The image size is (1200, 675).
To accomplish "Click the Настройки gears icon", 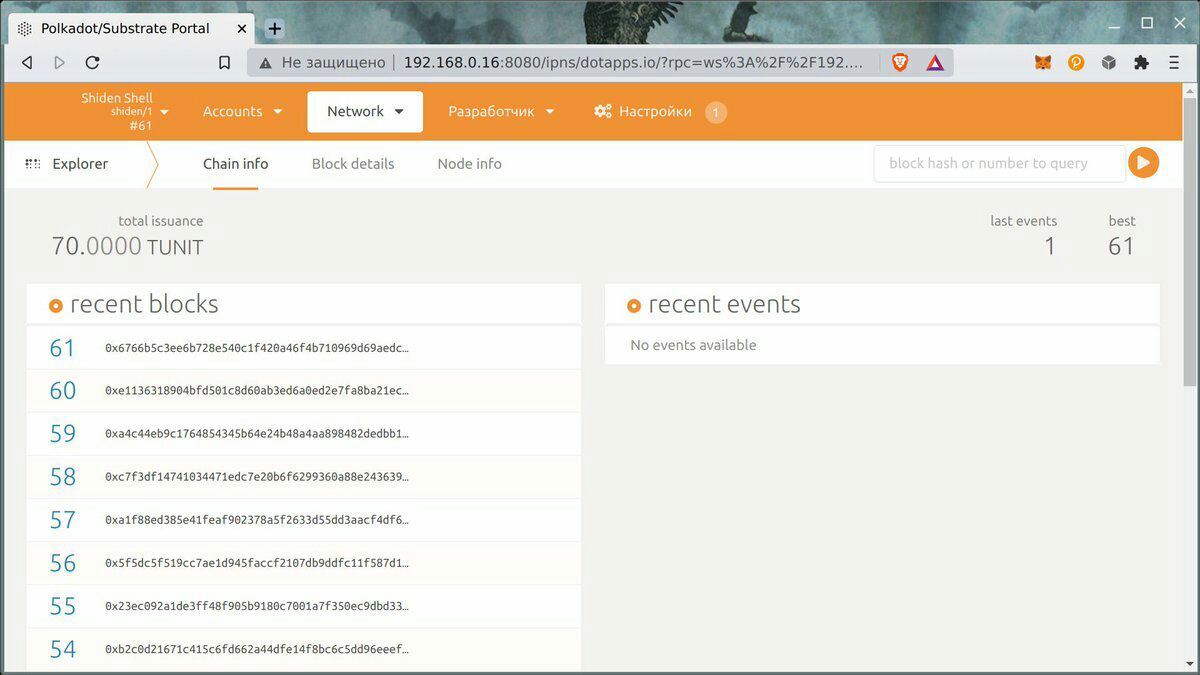I will point(603,111).
